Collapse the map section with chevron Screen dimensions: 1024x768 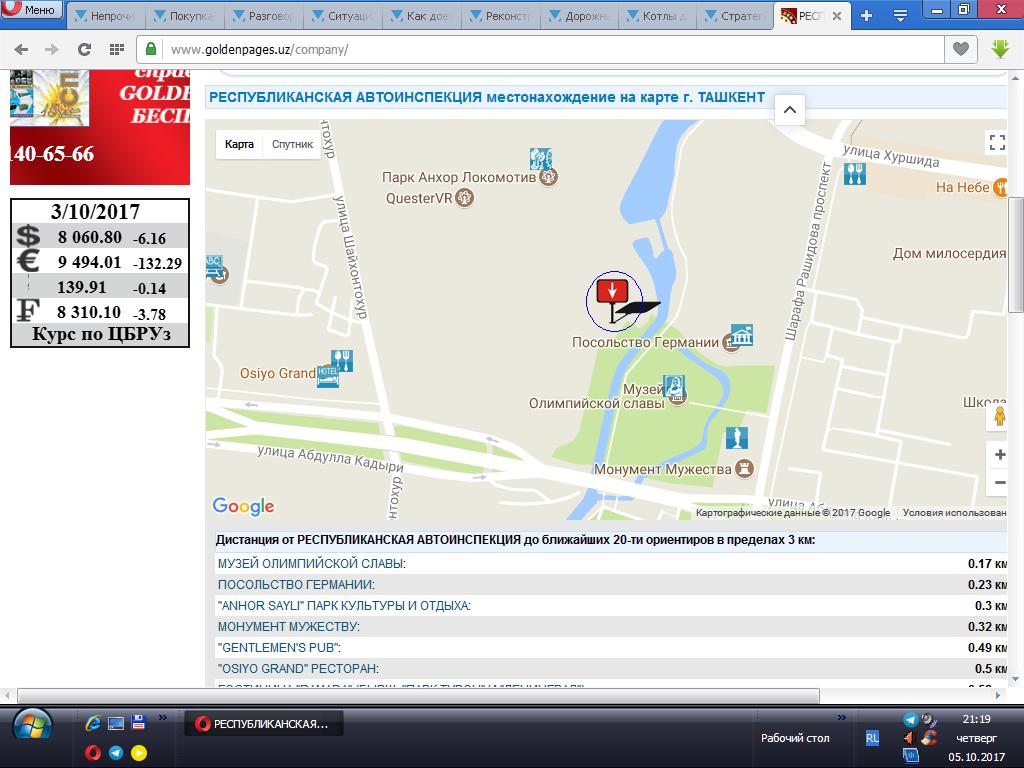coord(789,110)
